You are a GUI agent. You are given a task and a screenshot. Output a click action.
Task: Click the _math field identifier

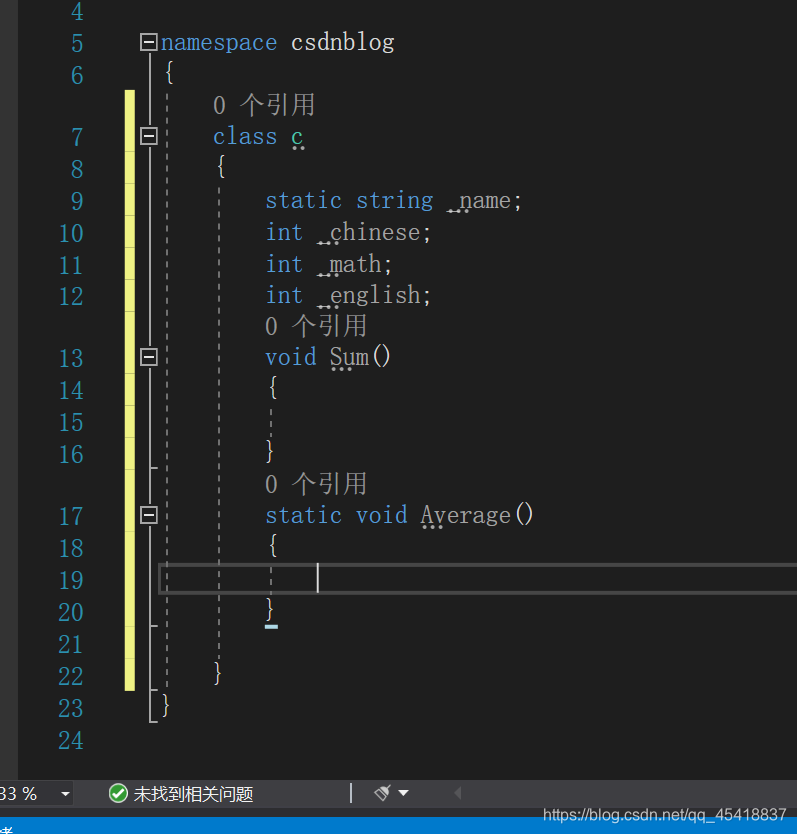[349, 264]
